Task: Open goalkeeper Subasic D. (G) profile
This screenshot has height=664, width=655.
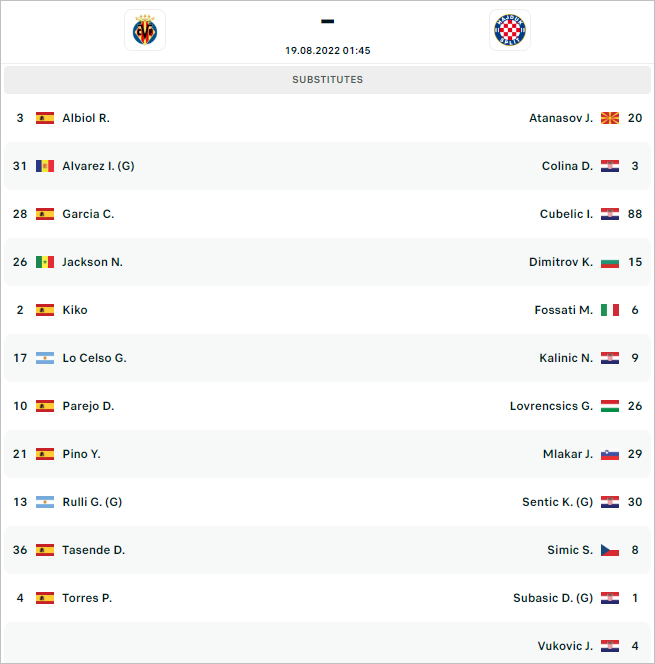Action: point(553,598)
